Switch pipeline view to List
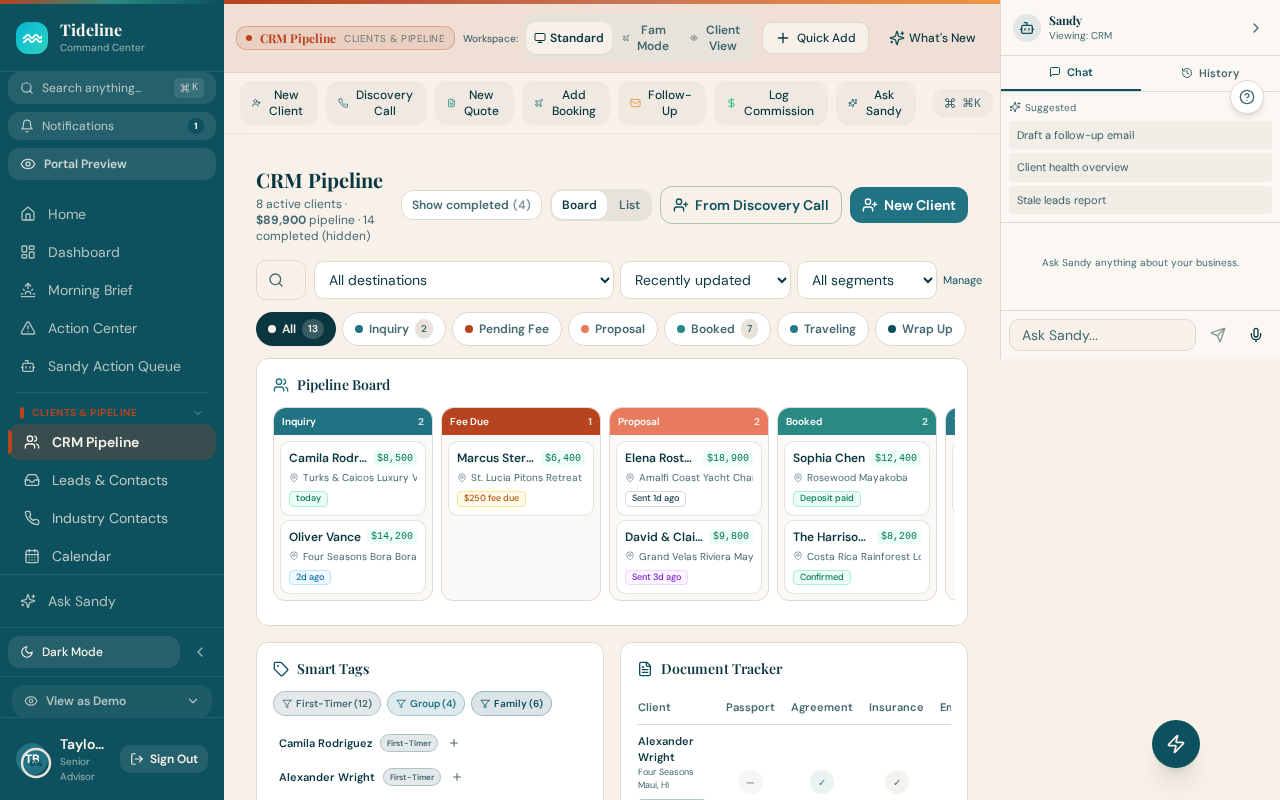1280x800 pixels. [629, 205]
